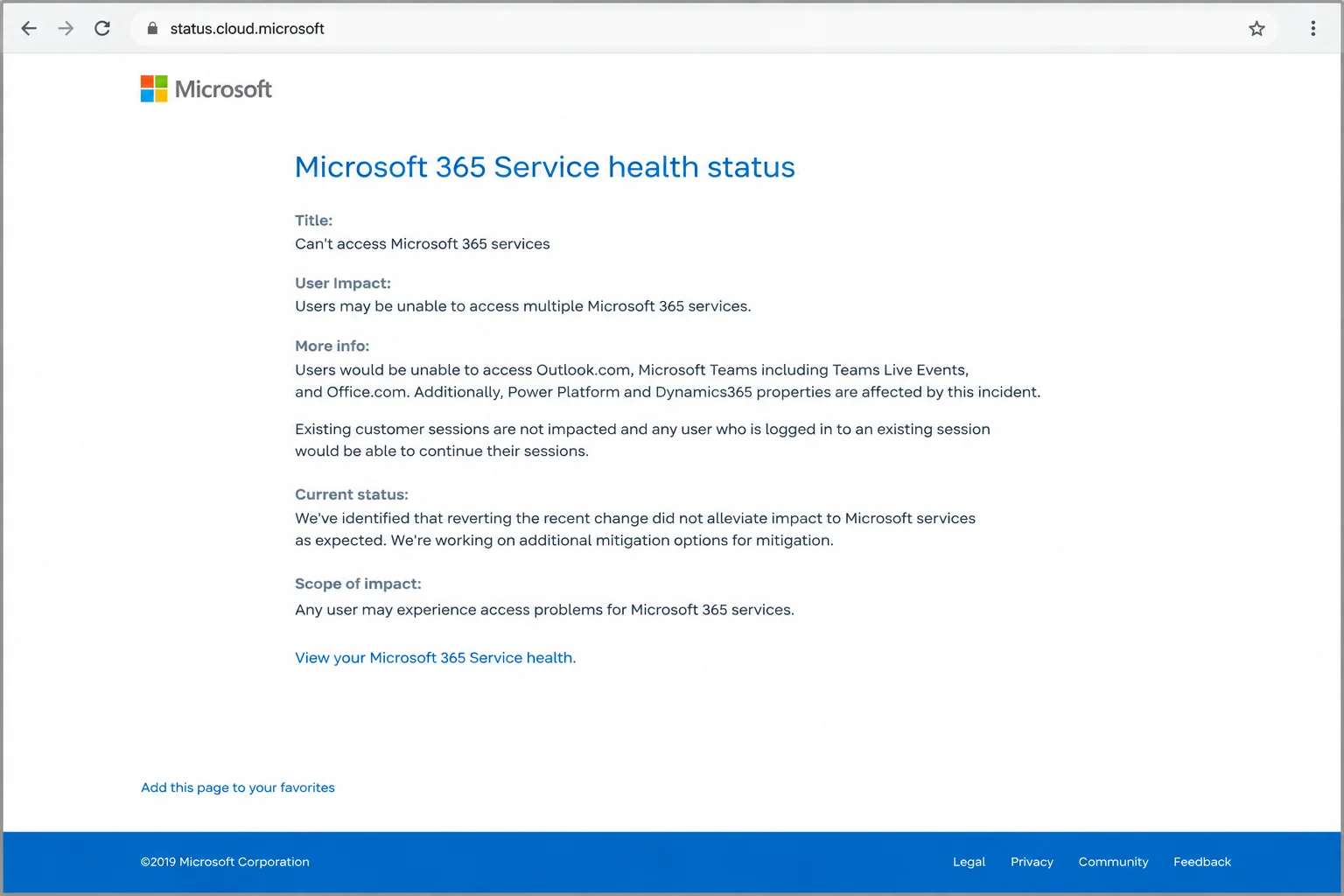Click the browser forward arrow
1344x896 pixels.
pyautogui.click(x=66, y=28)
